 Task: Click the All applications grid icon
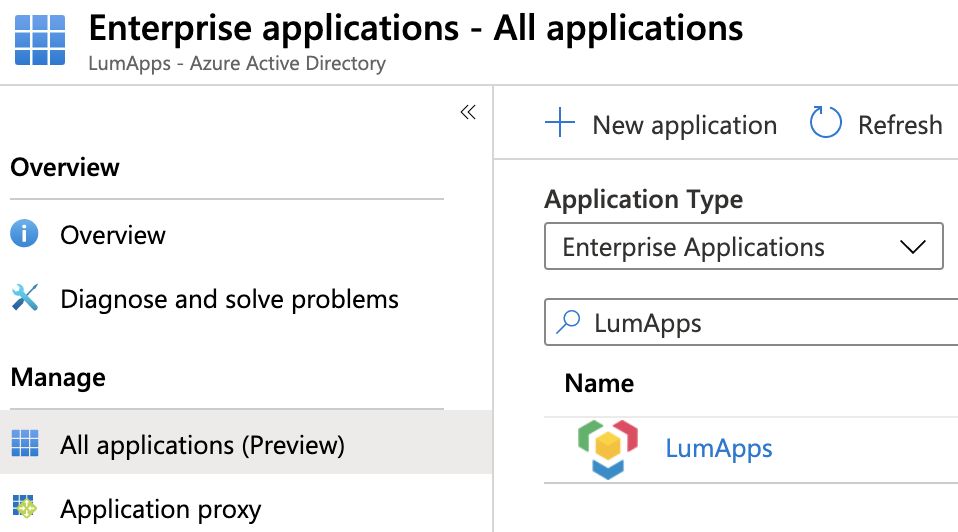click(25, 443)
